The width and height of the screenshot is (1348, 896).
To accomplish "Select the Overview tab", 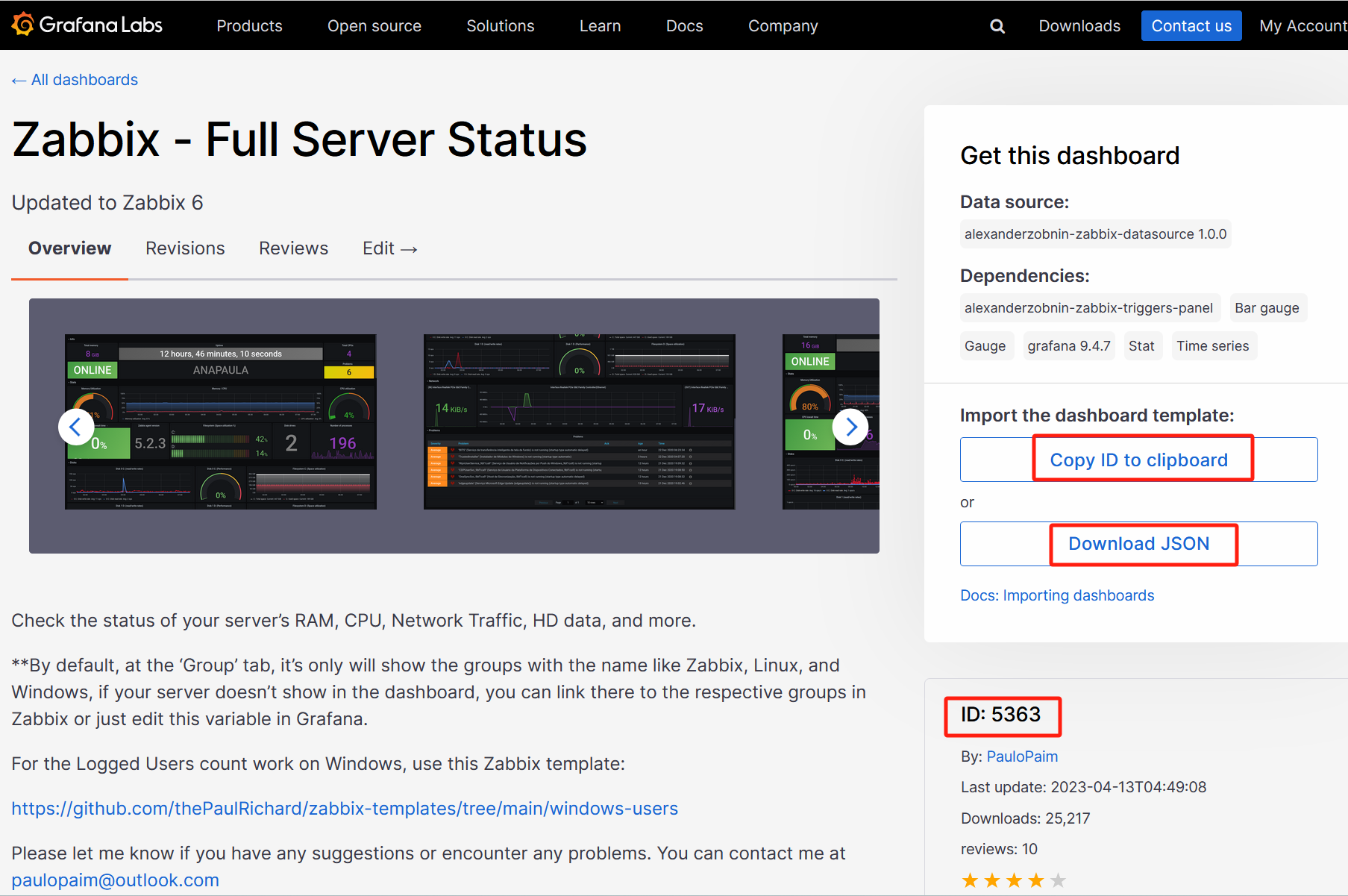I will coord(69,248).
